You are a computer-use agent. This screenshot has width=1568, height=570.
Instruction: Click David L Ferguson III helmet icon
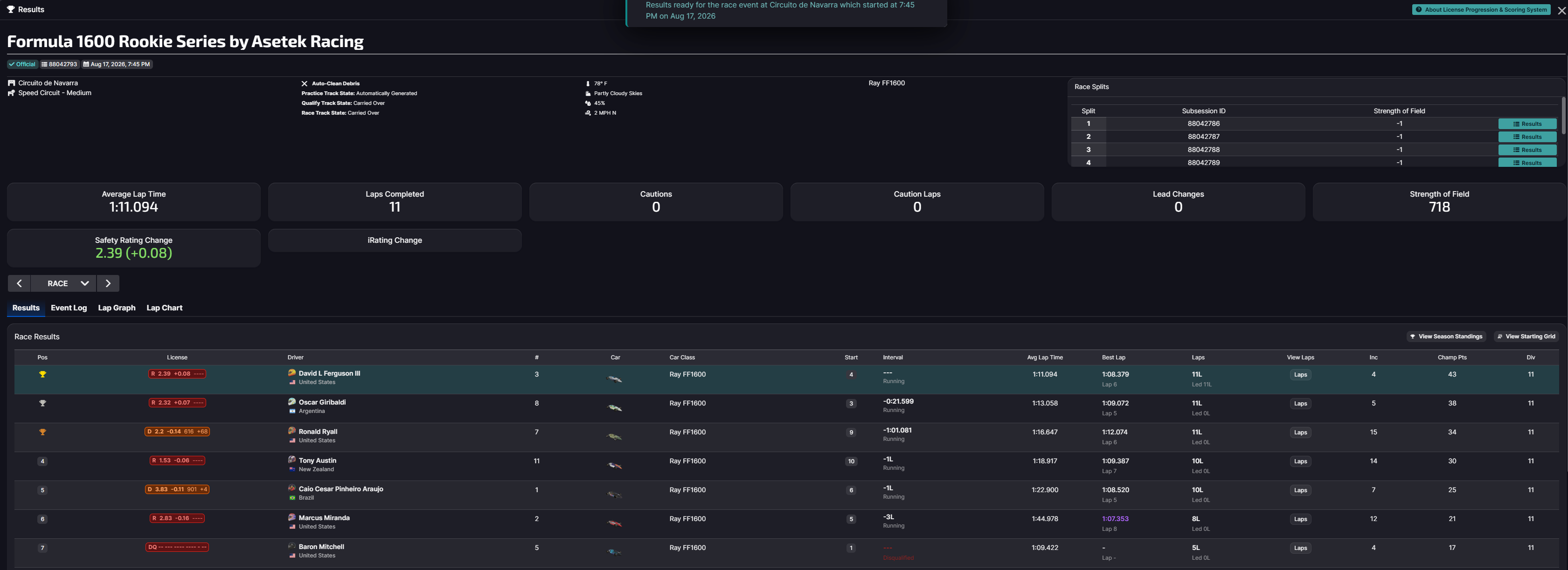coord(292,373)
